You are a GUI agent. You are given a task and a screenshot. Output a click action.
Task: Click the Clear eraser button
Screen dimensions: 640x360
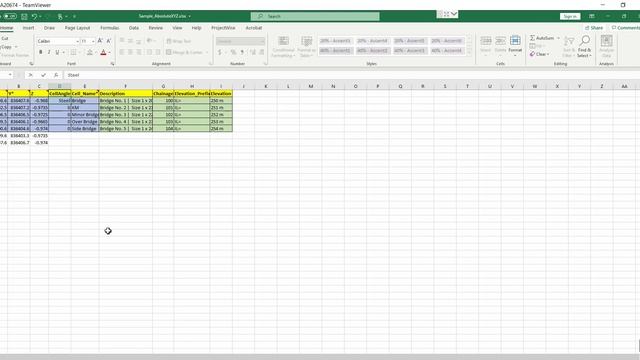click(539, 54)
